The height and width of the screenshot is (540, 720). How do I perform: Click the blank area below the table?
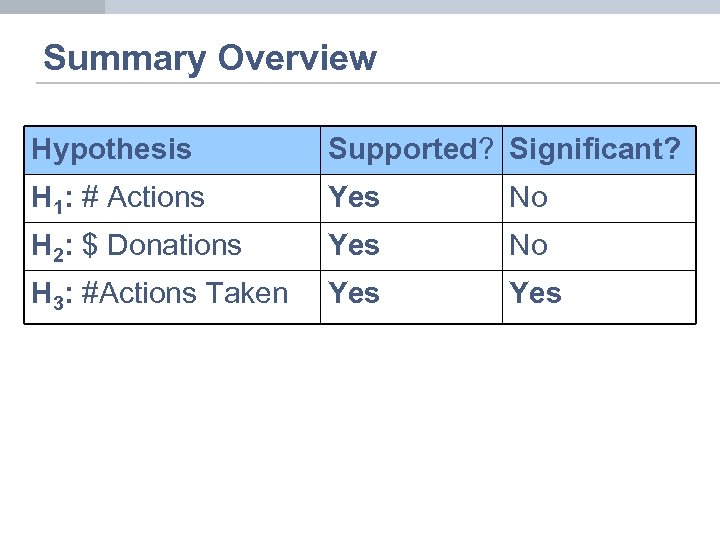point(360,430)
